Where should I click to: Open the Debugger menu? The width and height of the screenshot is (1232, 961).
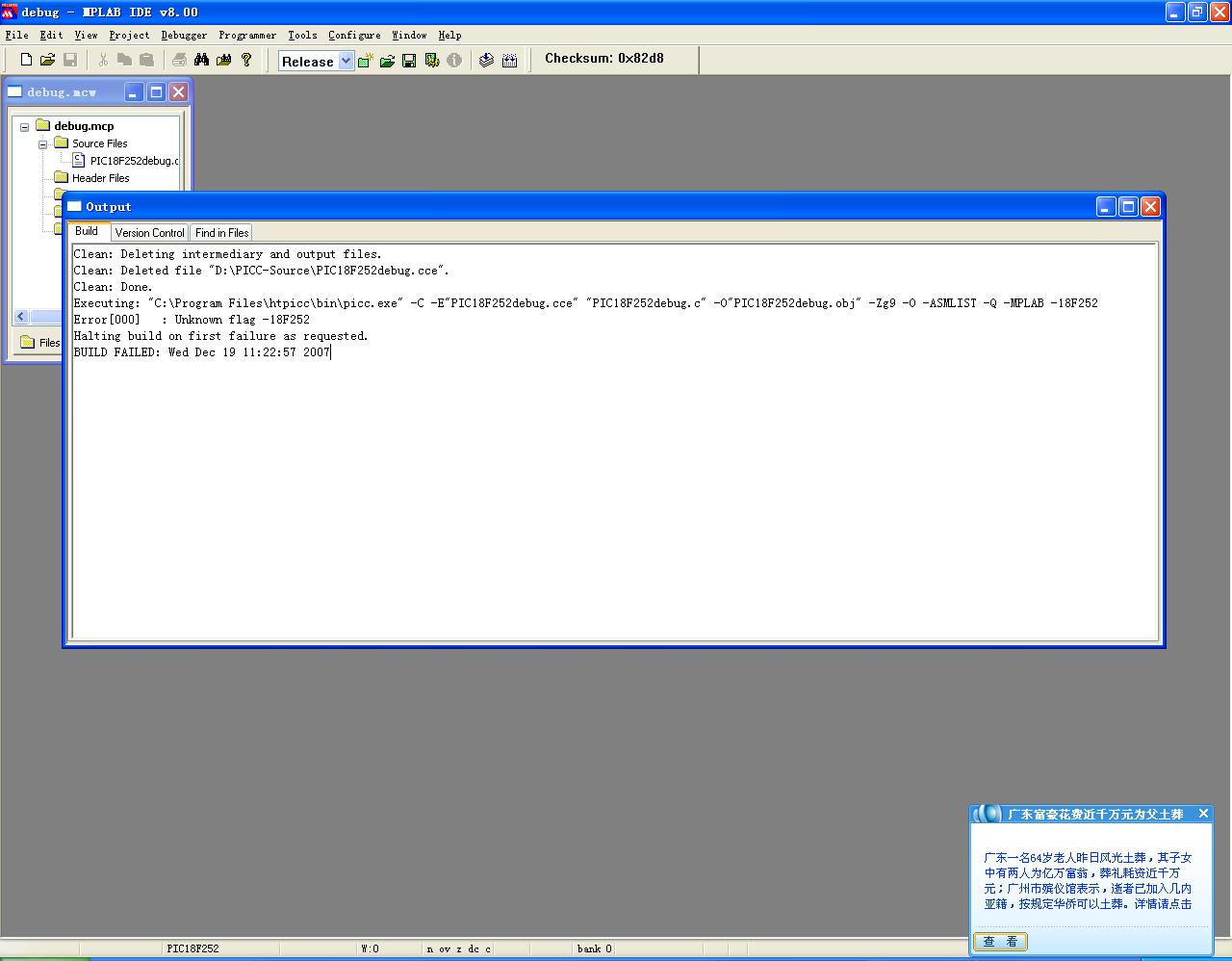click(x=184, y=35)
